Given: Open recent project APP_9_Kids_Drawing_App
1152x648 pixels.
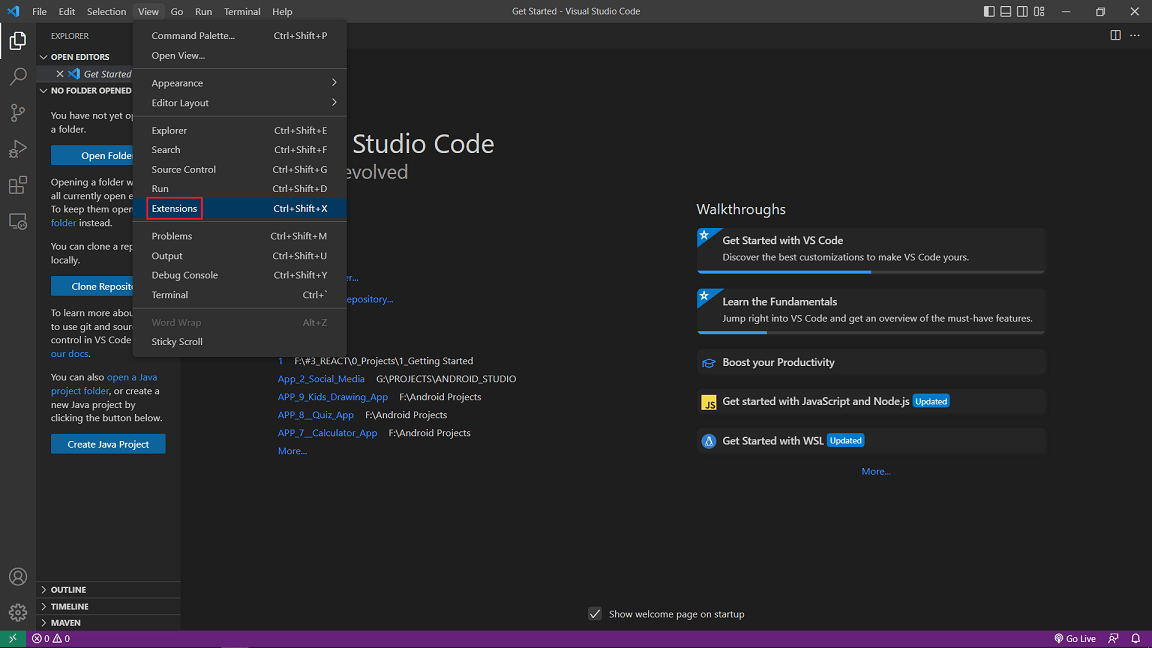Looking at the screenshot, I should click(x=333, y=397).
